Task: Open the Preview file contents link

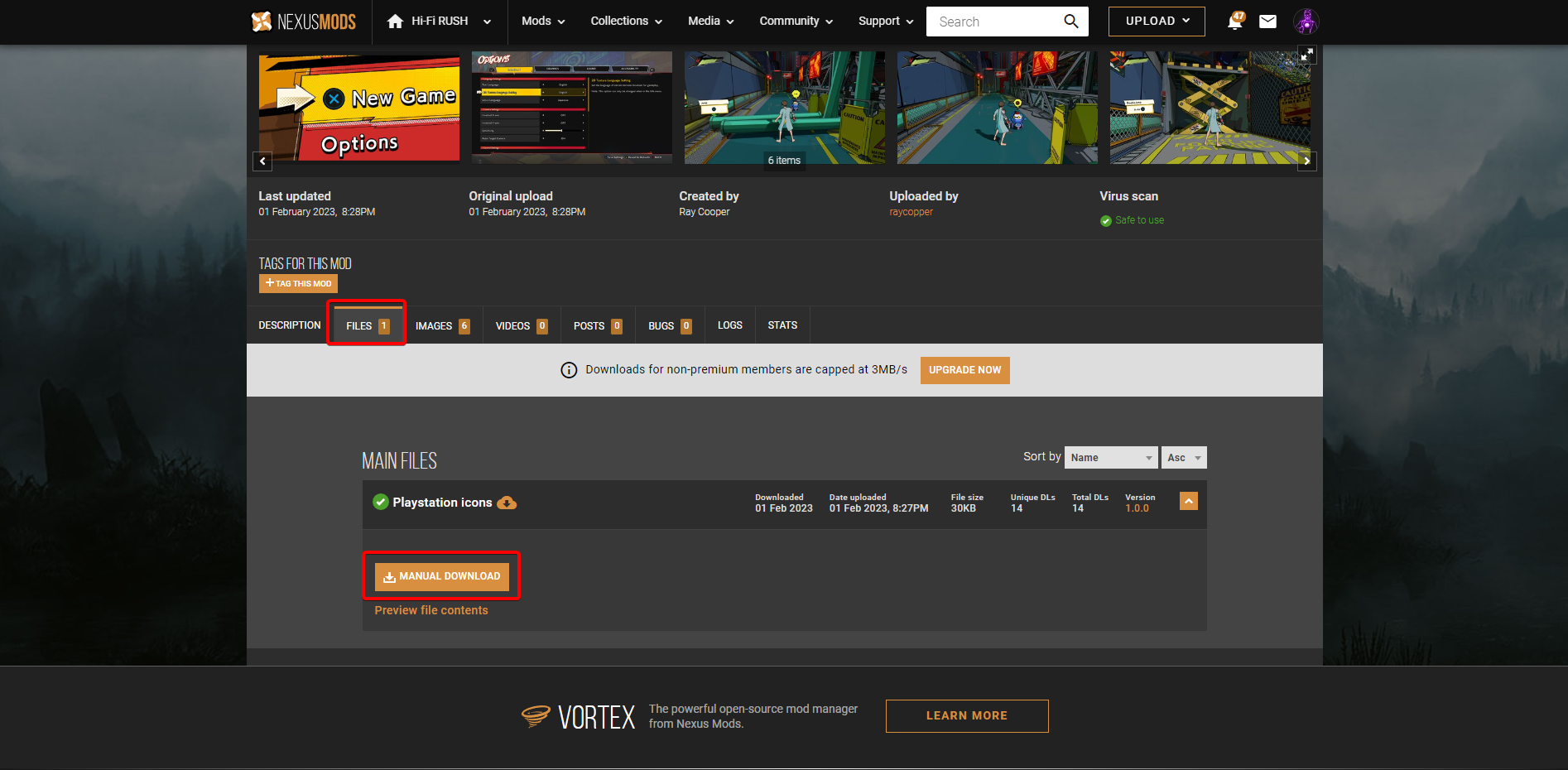Action: 431,610
